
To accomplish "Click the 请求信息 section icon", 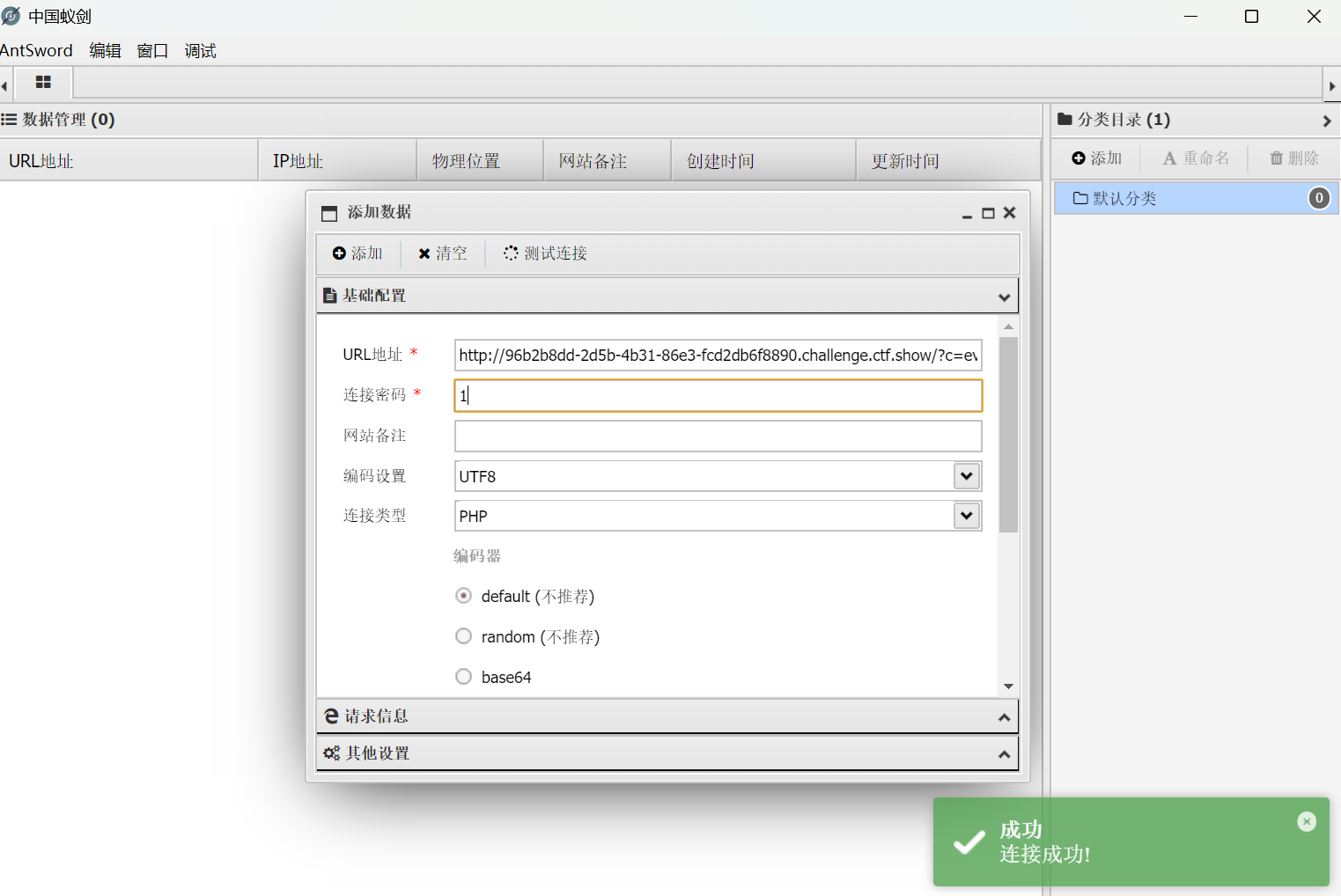I will point(331,716).
